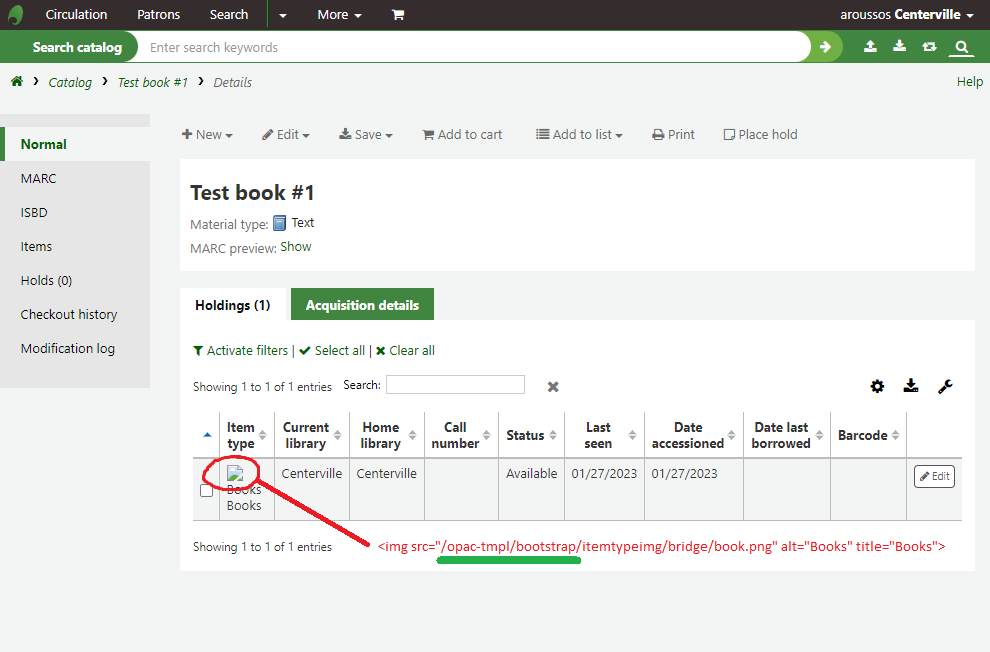Switch to Acquisition details tab
Screen dimensions: 990x652
coord(362,305)
